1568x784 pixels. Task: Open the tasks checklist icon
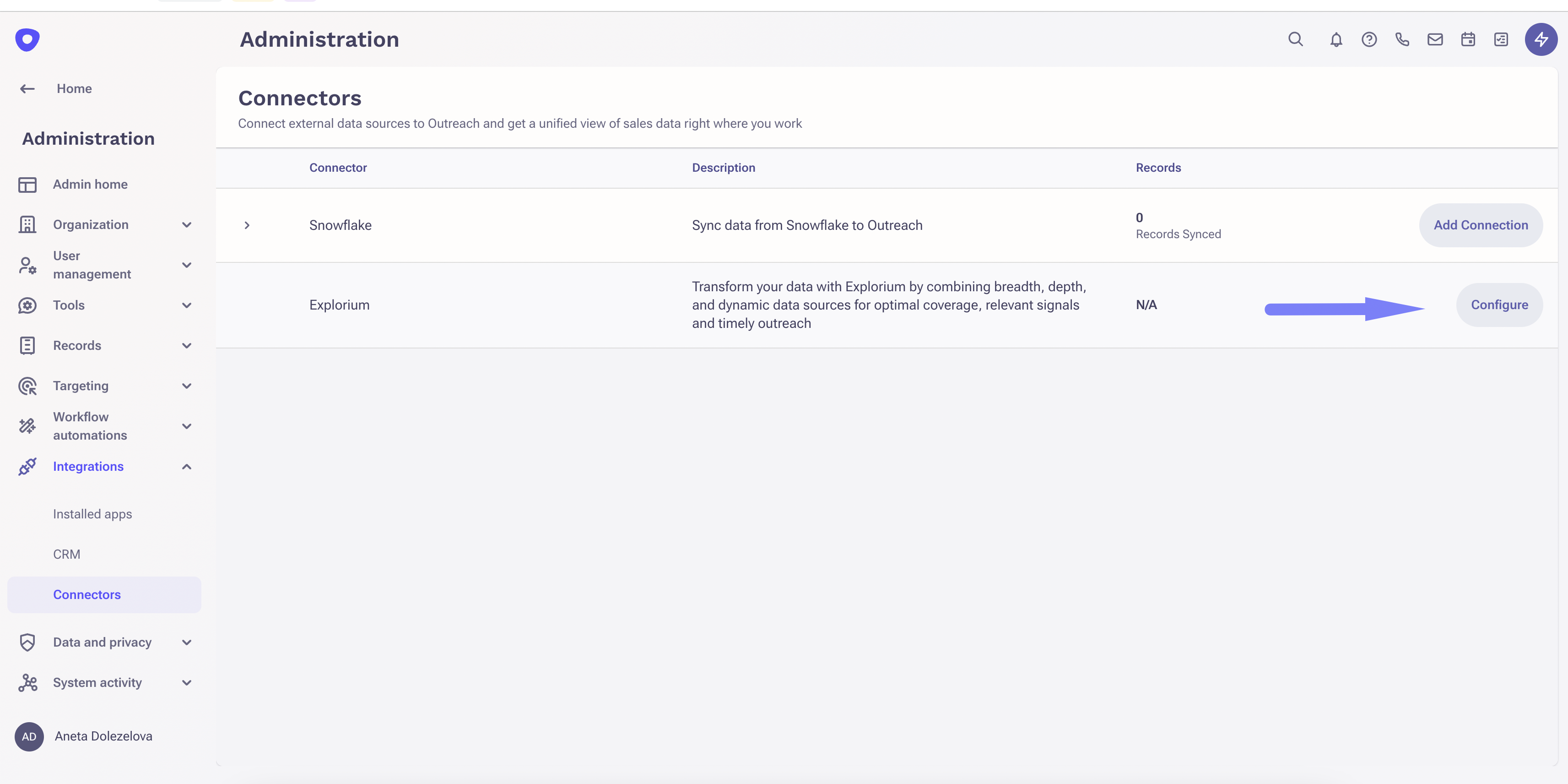click(x=1501, y=39)
